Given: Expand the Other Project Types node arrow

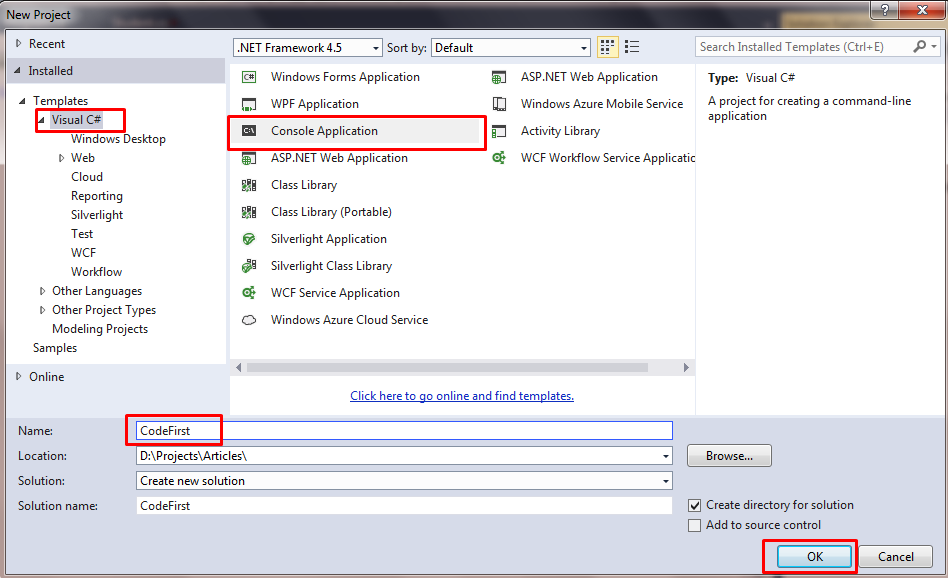Looking at the screenshot, I should coord(42,310).
